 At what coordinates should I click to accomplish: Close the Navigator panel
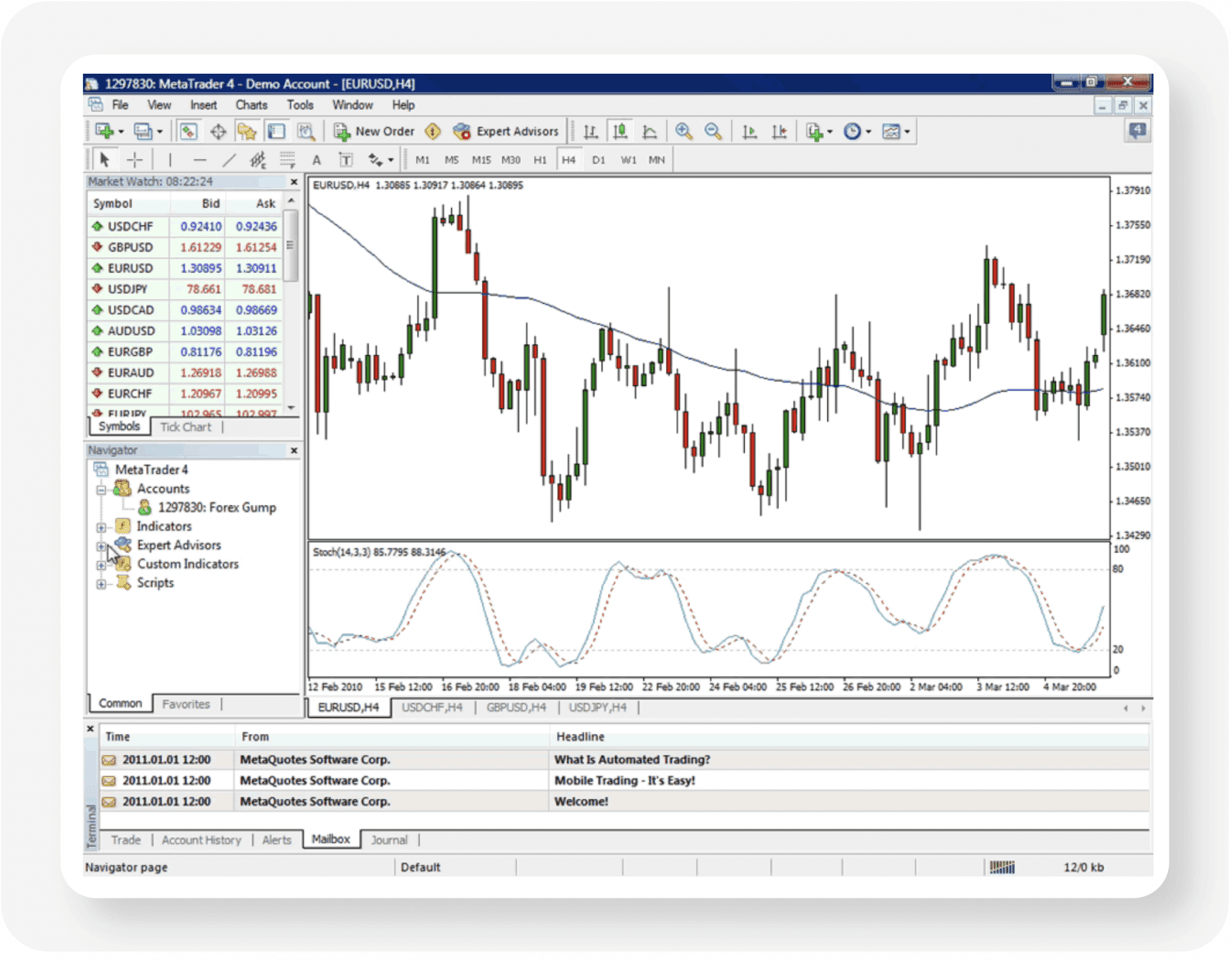tap(294, 451)
